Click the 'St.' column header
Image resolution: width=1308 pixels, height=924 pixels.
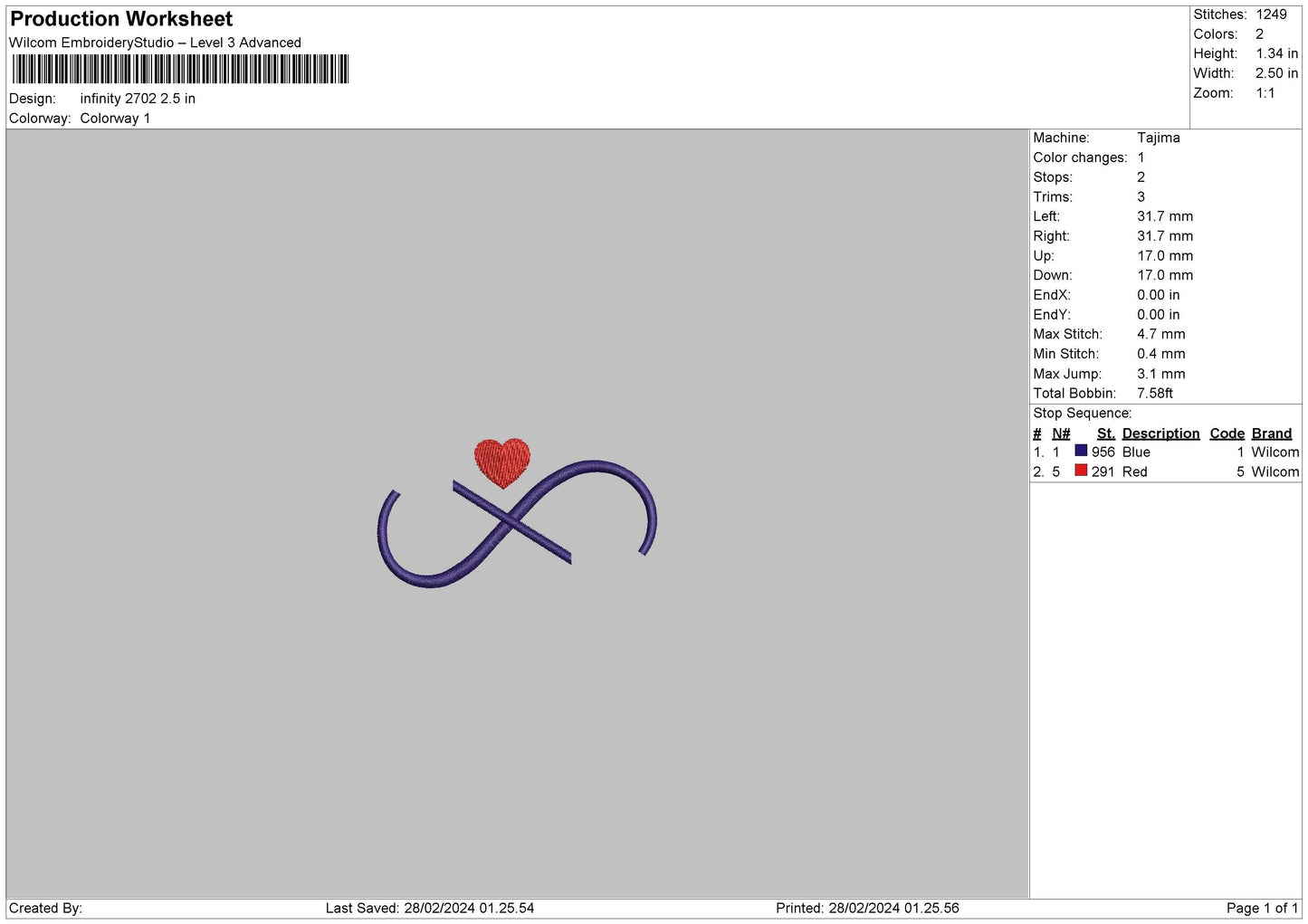[1105, 433]
